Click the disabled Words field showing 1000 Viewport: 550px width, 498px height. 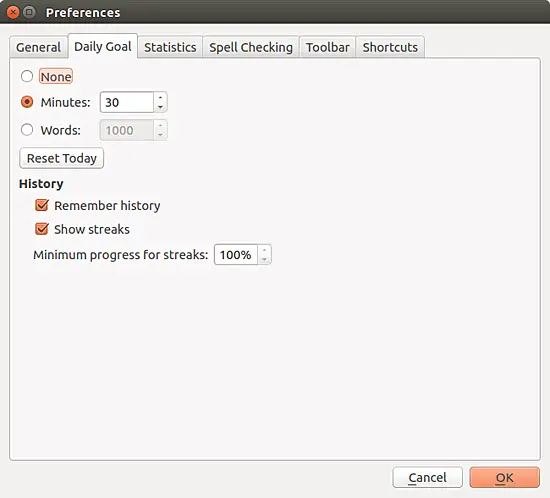click(127, 130)
